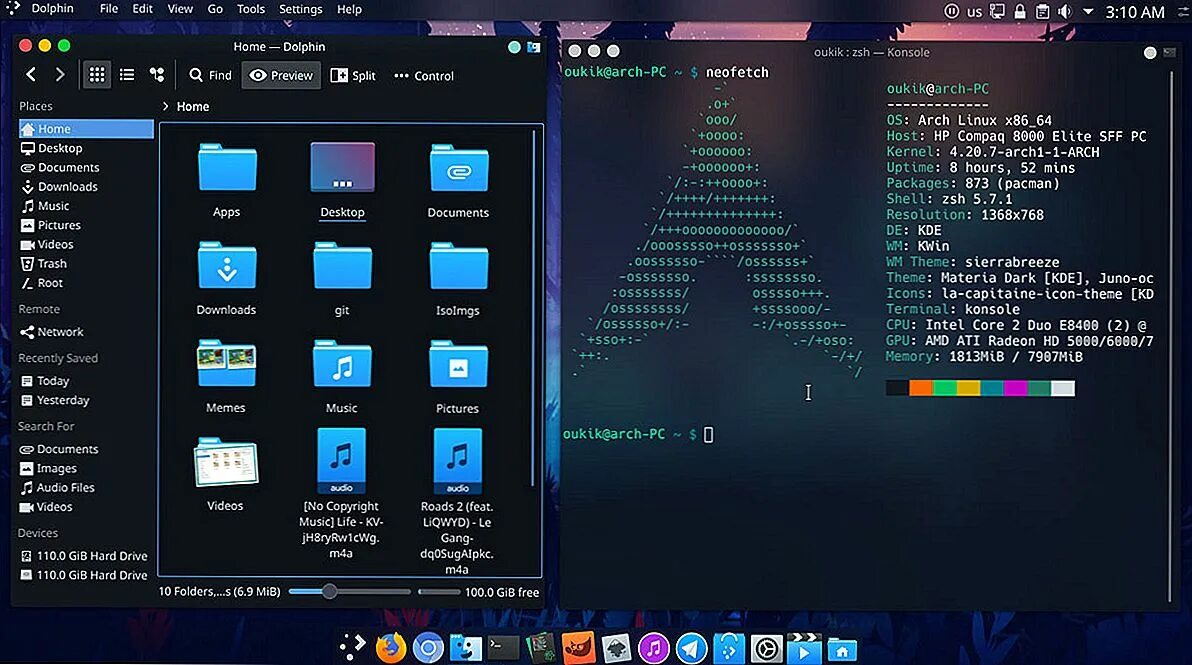Viewport: 1192px width, 665px height.
Task: Open the Go menu
Action: tap(215, 9)
